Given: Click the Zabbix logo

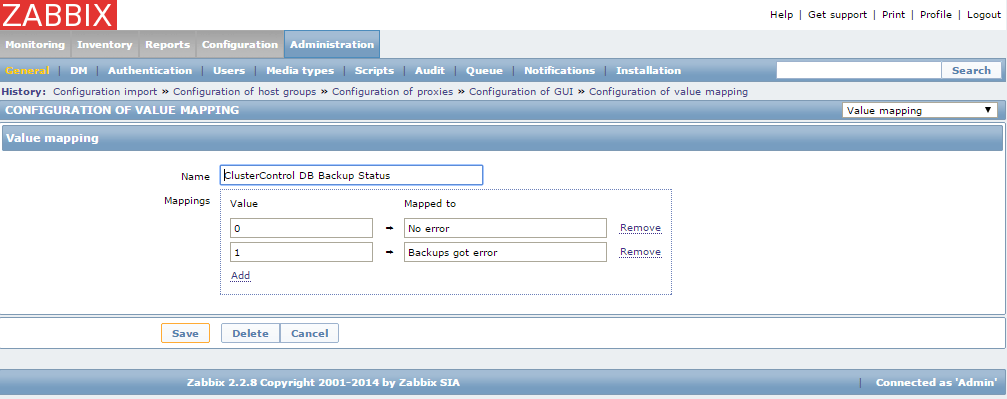Looking at the screenshot, I should point(58,15).
